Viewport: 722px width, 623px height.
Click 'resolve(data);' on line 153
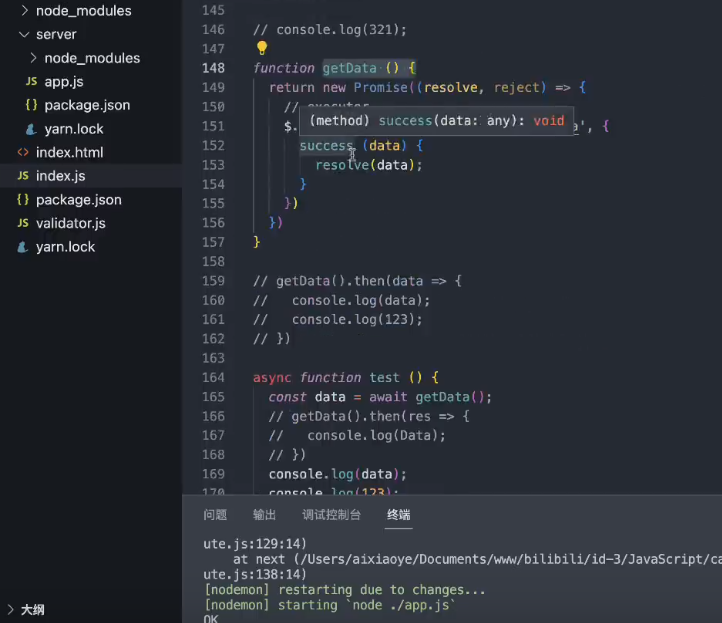(369, 165)
